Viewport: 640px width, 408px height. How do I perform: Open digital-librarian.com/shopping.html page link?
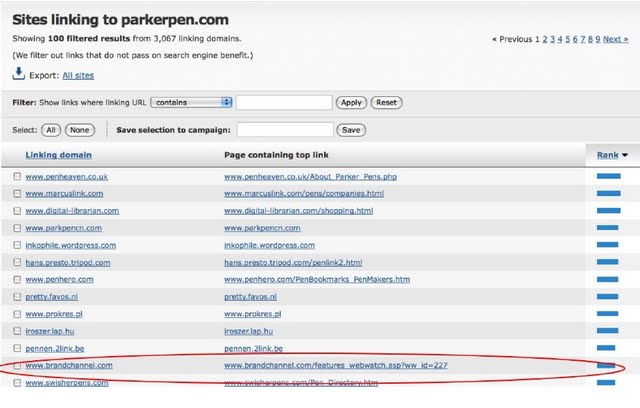click(x=298, y=211)
